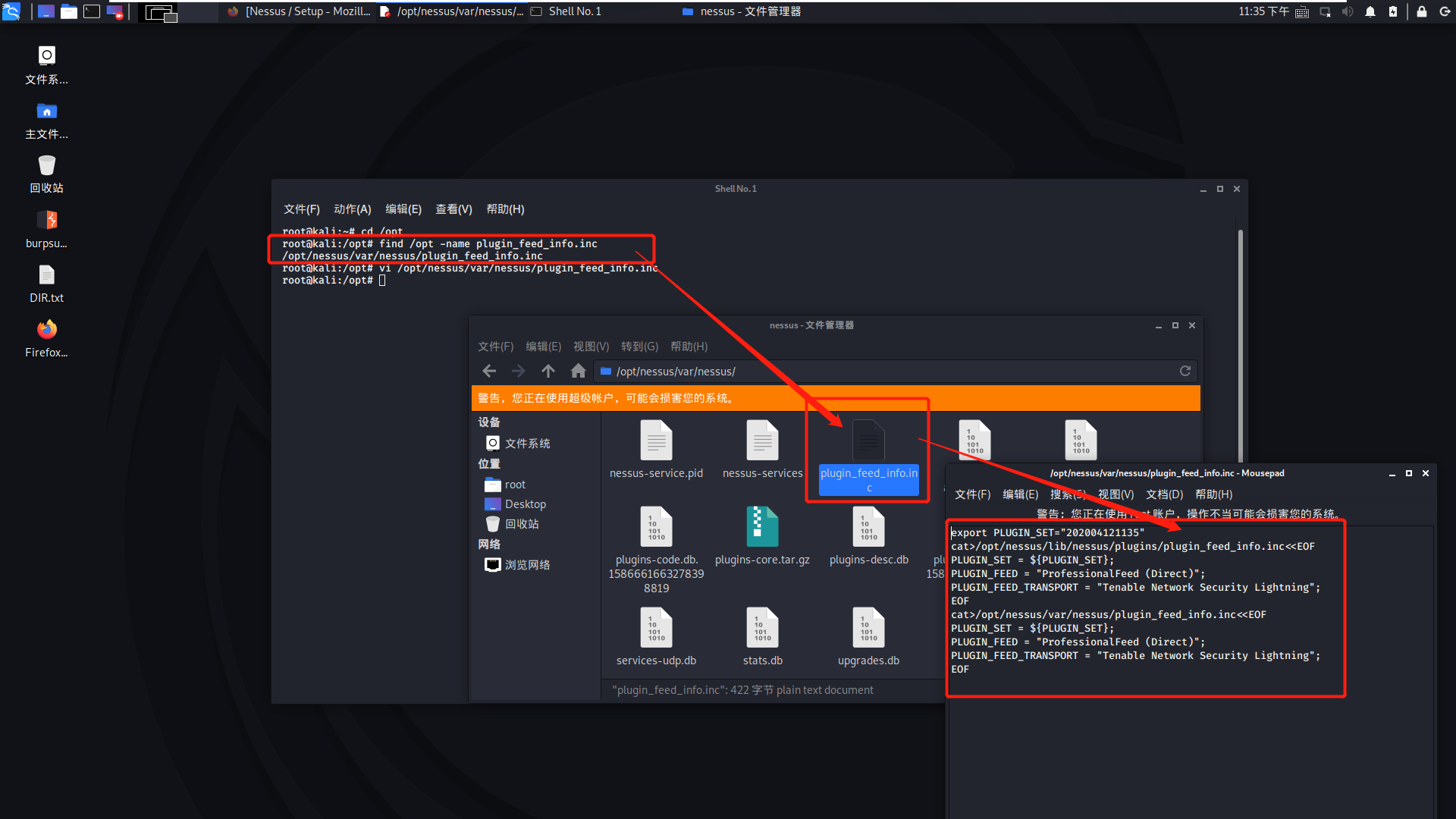Click the lock screen tray icon
This screenshot has height=819, width=1456.
click(1422, 11)
